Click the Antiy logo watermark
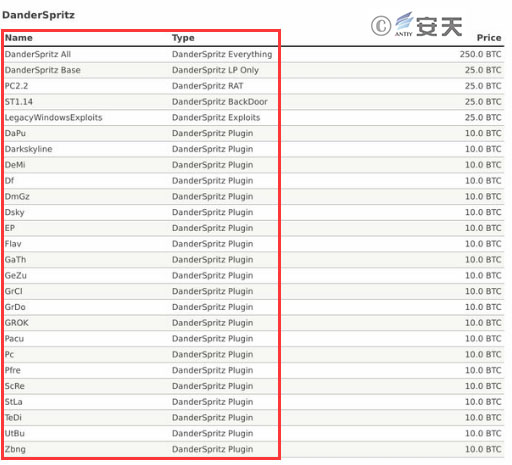This screenshot has height=465, width=512. pyautogui.click(x=429, y=25)
